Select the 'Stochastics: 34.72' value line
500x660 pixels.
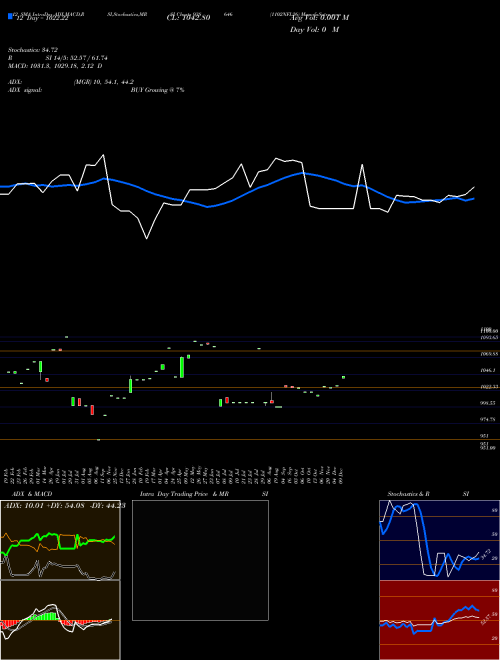pyautogui.click(x=33, y=51)
